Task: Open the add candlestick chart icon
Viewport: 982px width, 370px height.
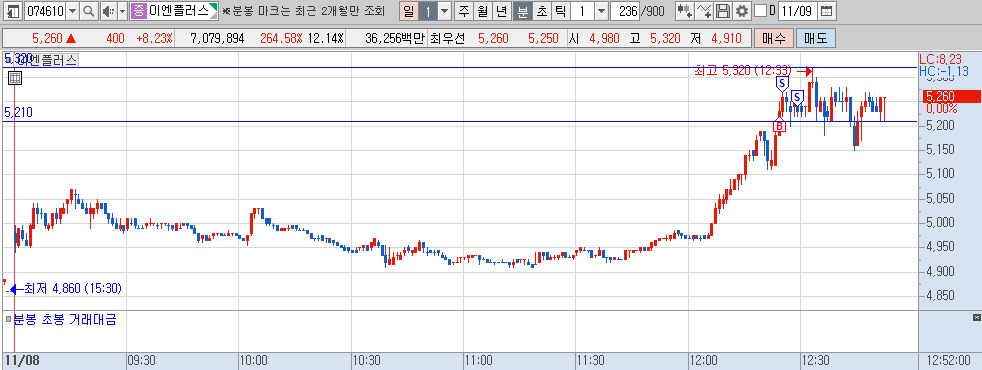Action: 686,11
